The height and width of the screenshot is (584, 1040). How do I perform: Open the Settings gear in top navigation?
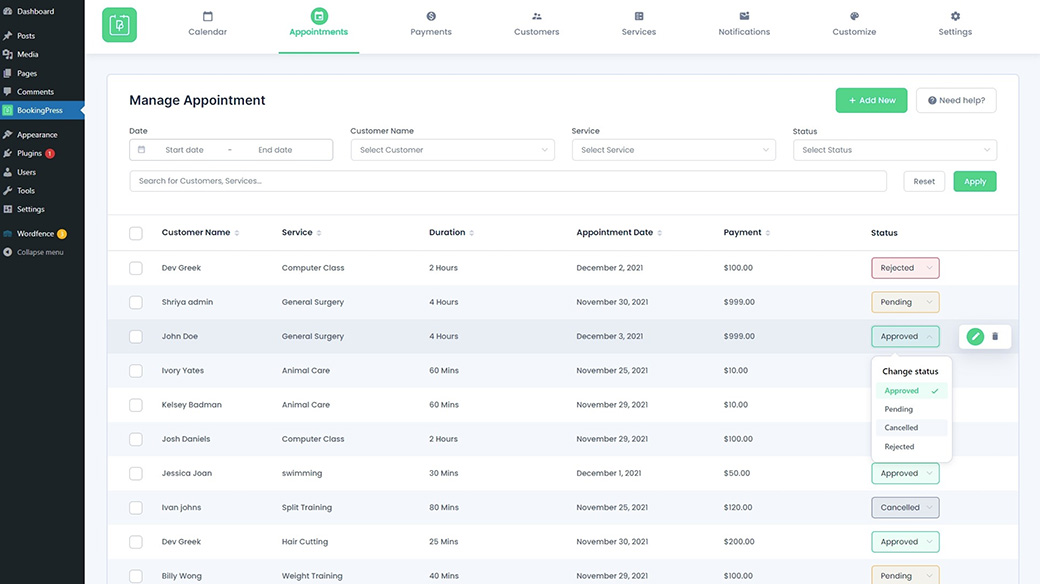[955, 17]
